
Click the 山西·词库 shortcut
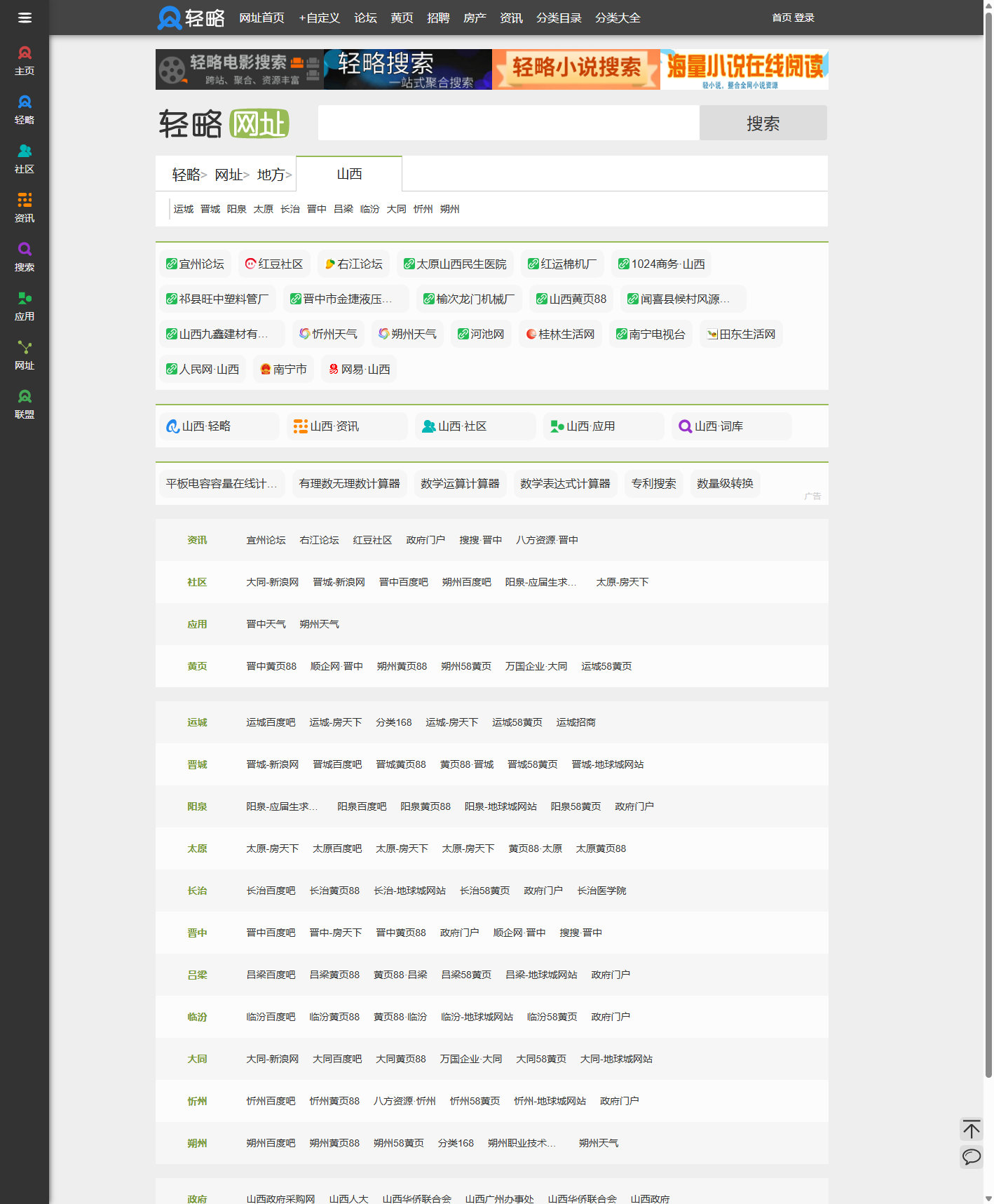(719, 426)
